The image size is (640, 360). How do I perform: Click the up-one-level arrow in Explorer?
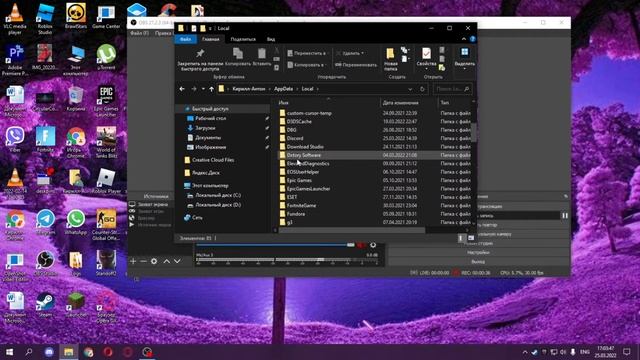(211, 89)
